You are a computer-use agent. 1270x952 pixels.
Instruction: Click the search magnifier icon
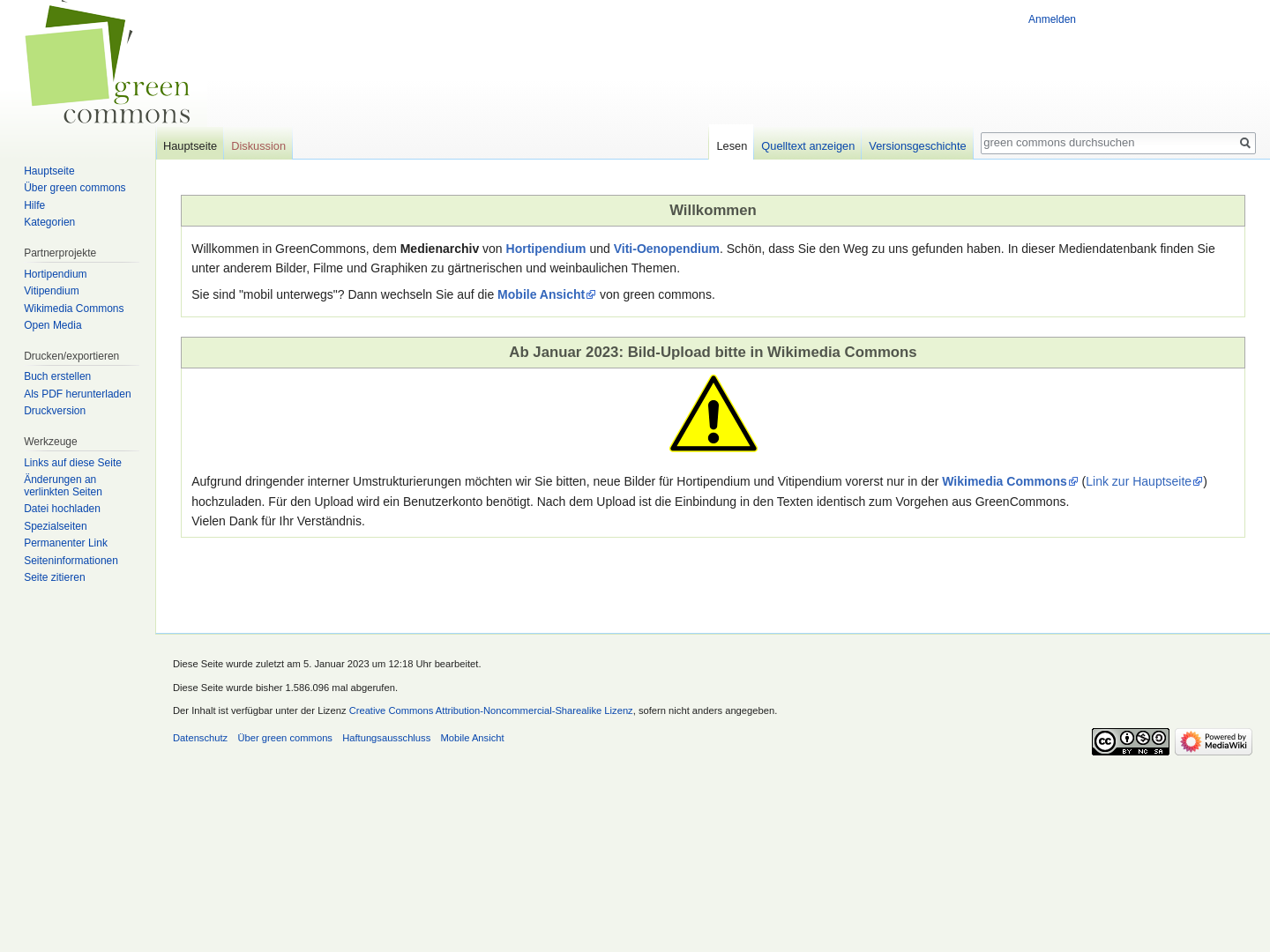[1245, 143]
